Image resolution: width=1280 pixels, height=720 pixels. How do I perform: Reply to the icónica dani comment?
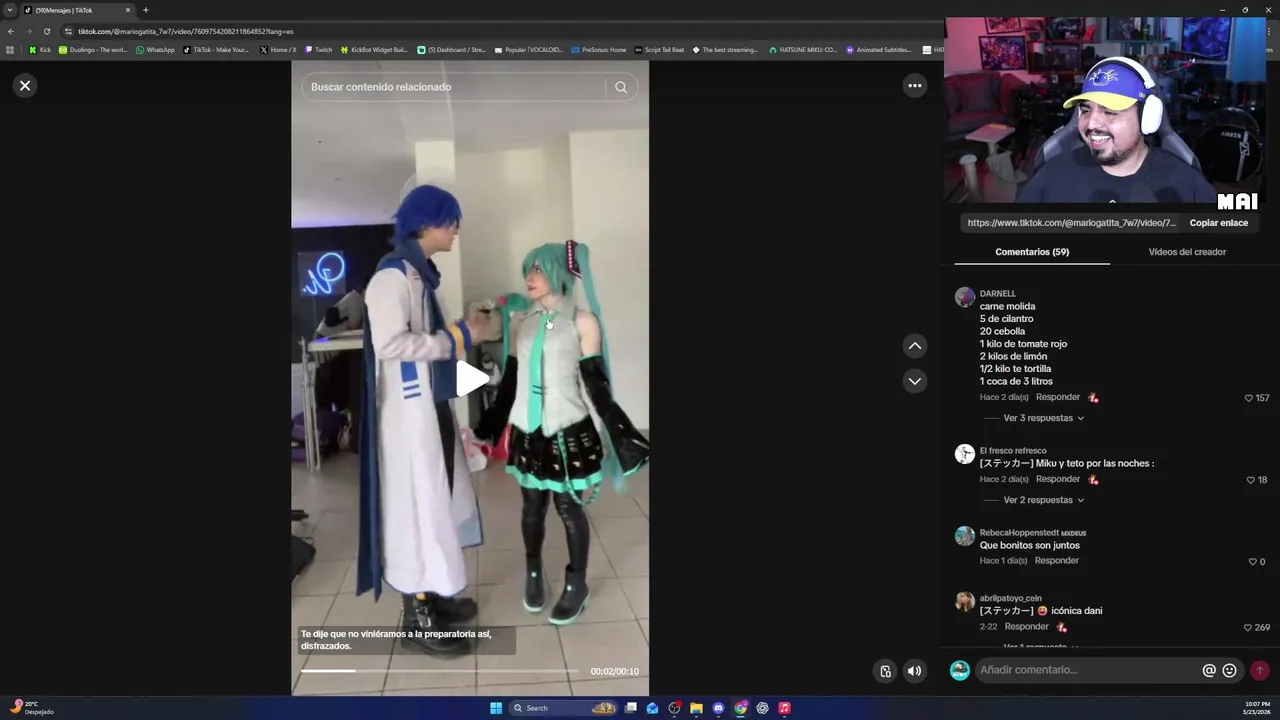coord(1027,627)
